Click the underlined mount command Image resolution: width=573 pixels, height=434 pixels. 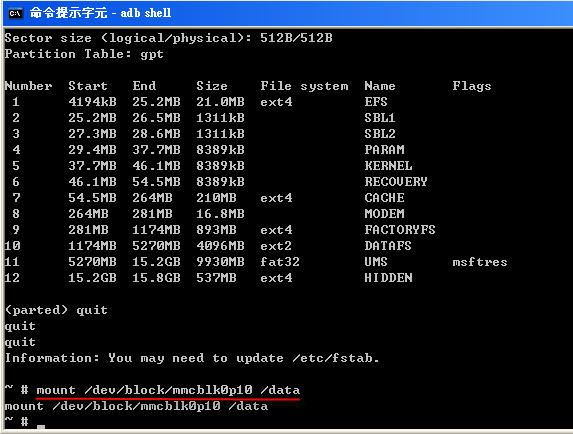168,390
